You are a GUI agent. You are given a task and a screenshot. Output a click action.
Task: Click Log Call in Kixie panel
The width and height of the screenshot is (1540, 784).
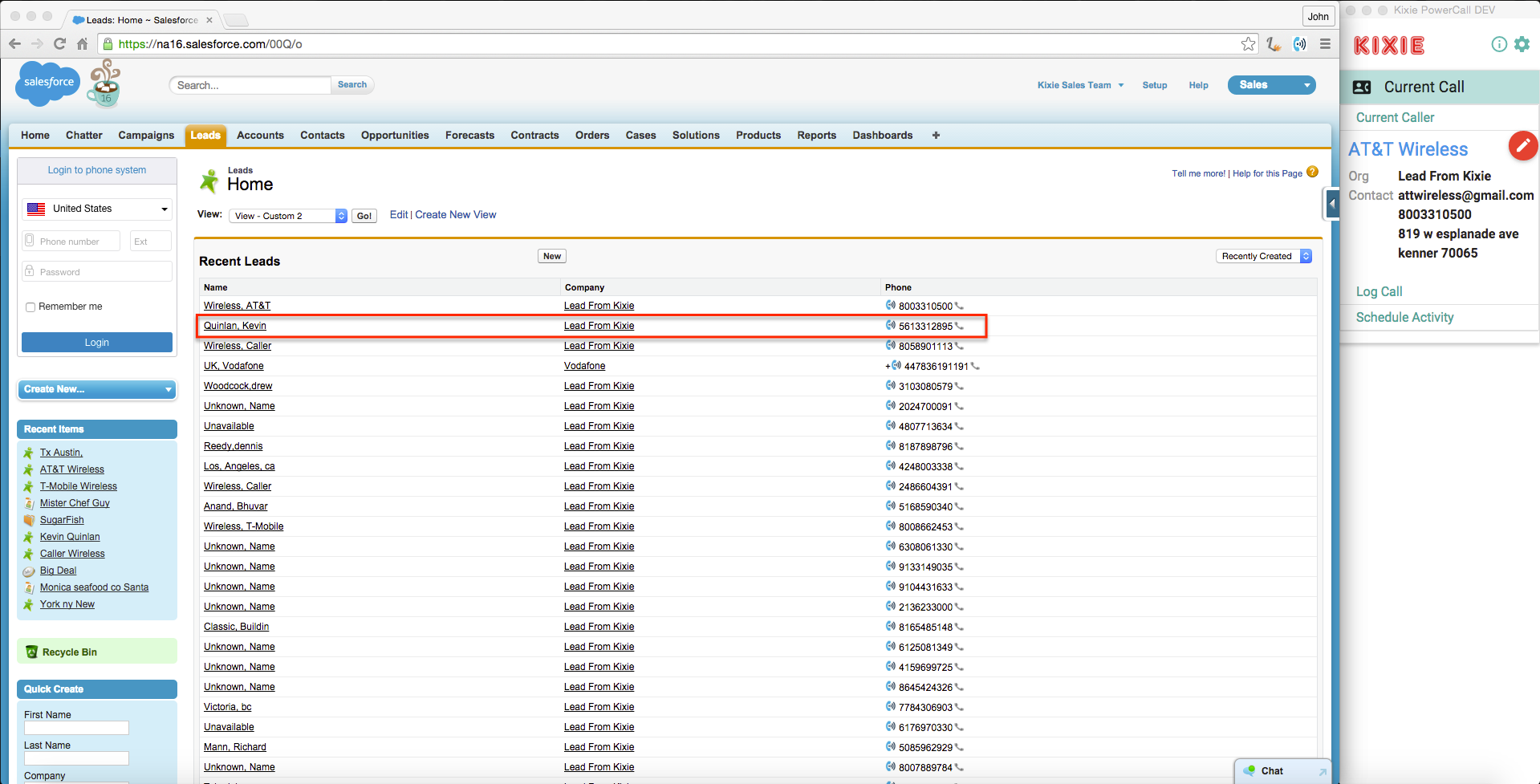(1379, 292)
